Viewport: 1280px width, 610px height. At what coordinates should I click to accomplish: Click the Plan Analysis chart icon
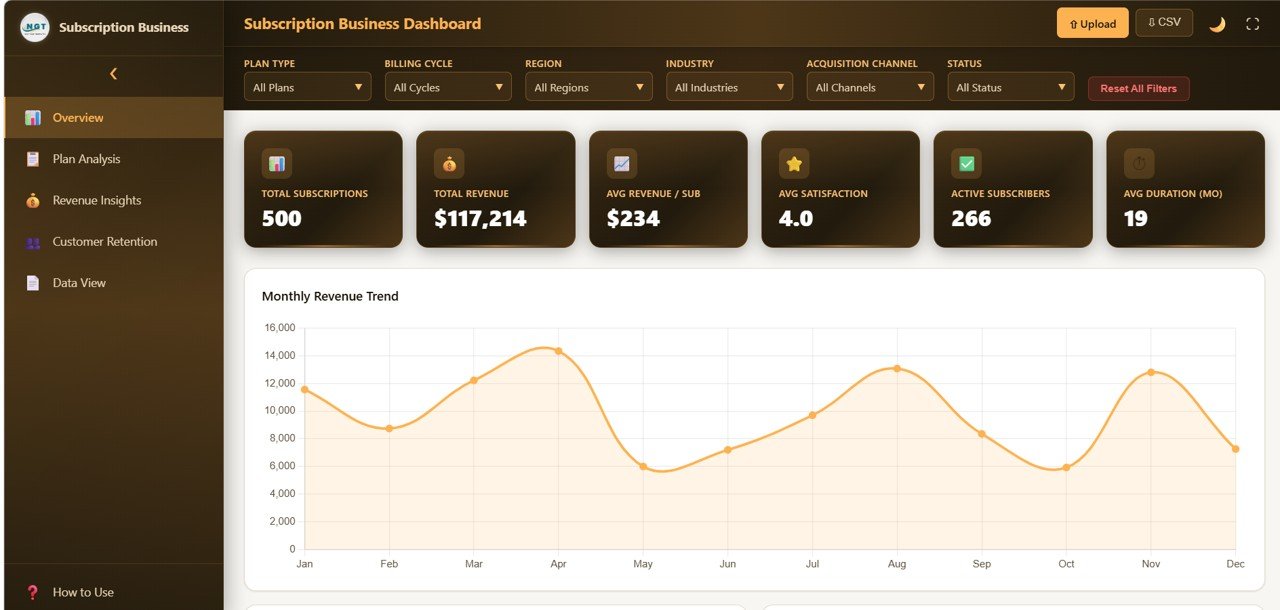(x=33, y=158)
